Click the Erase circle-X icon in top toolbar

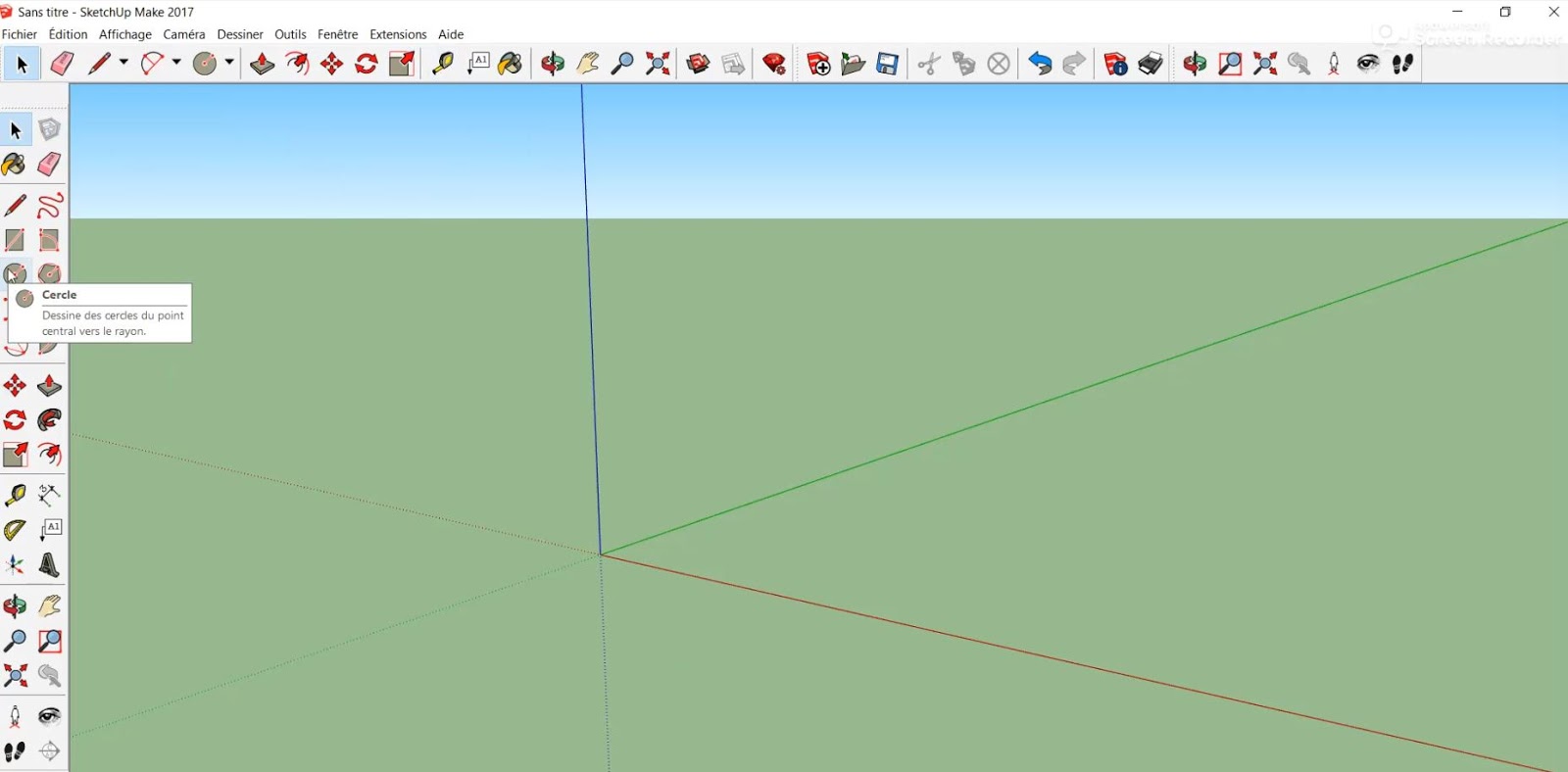(x=999, y=64)
